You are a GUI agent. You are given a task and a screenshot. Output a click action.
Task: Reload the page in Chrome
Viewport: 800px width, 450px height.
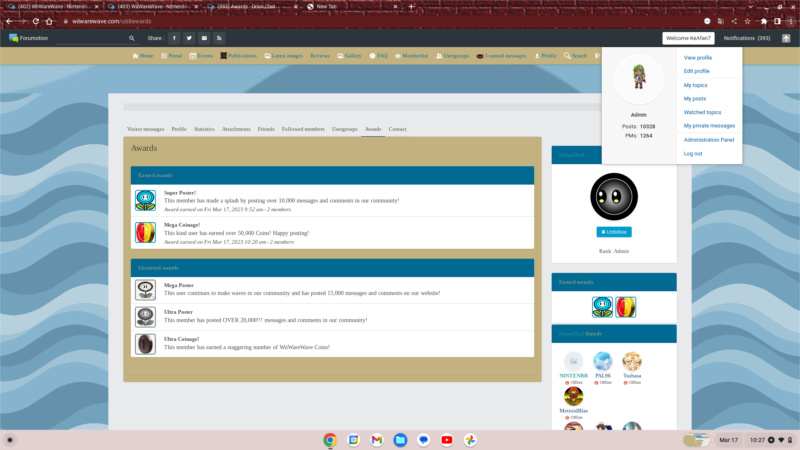point(35,21)
